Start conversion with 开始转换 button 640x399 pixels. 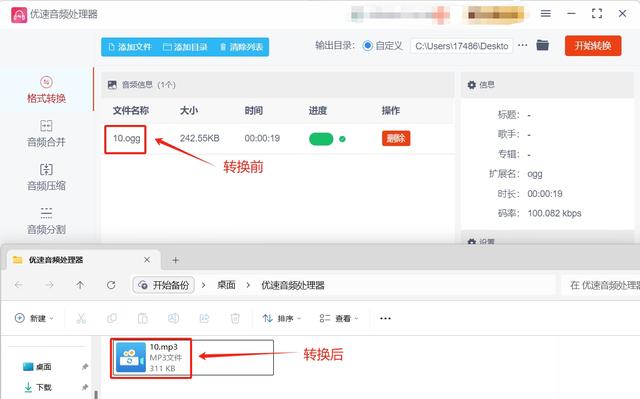pyautogui.click(x=593, y=46)
